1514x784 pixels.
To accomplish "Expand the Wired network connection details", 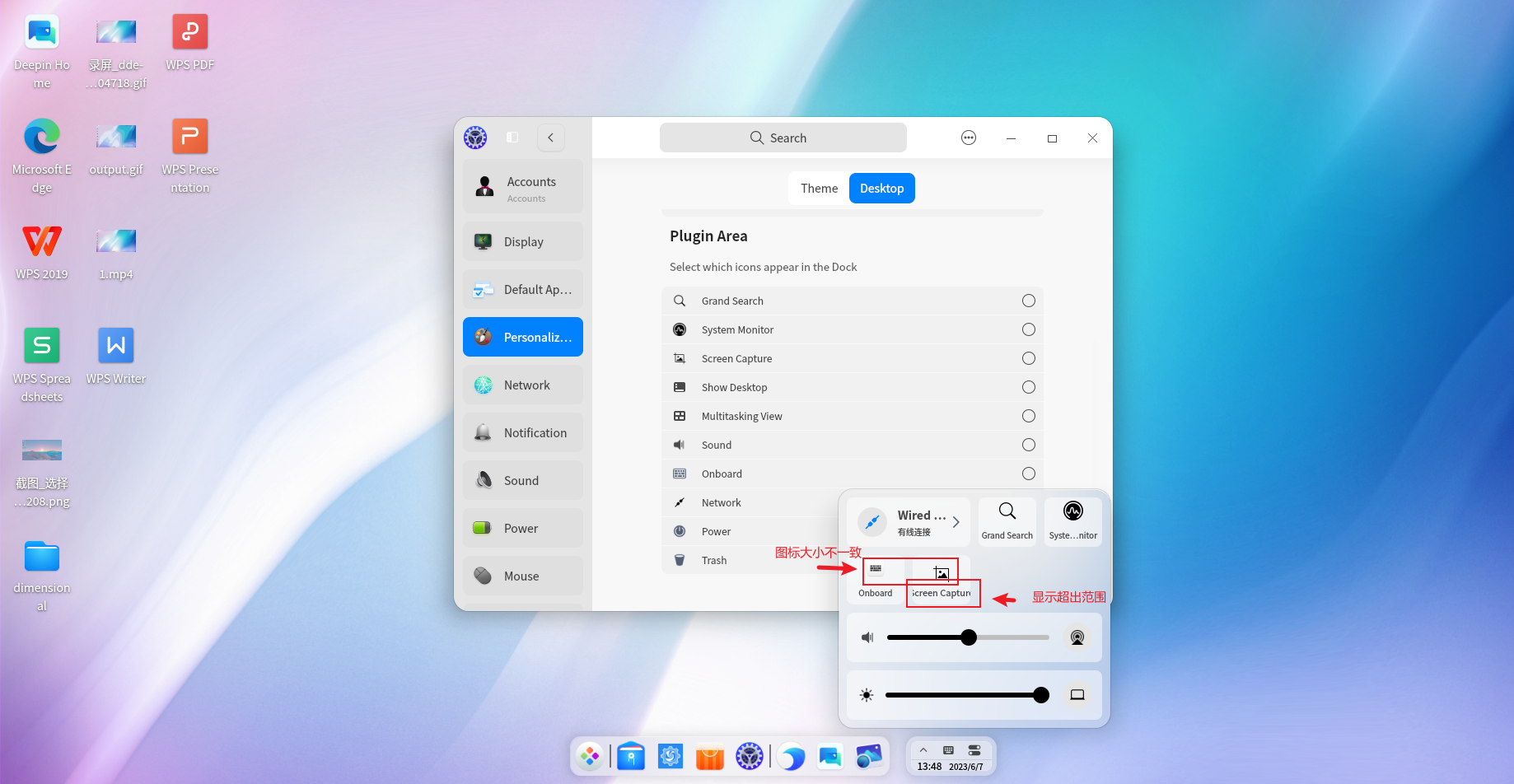I will click(956, 521).
